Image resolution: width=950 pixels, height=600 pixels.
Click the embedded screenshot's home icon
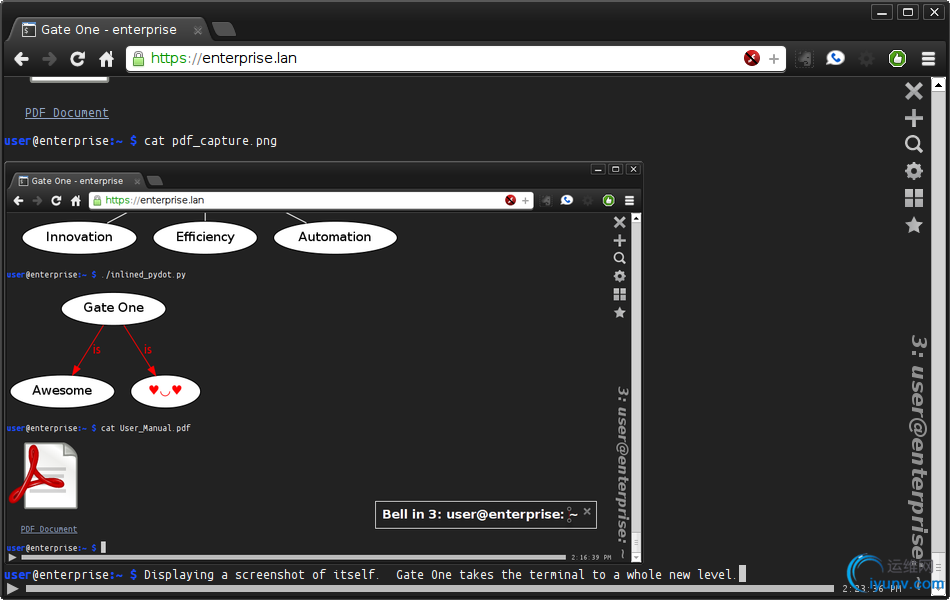point(76,201)
